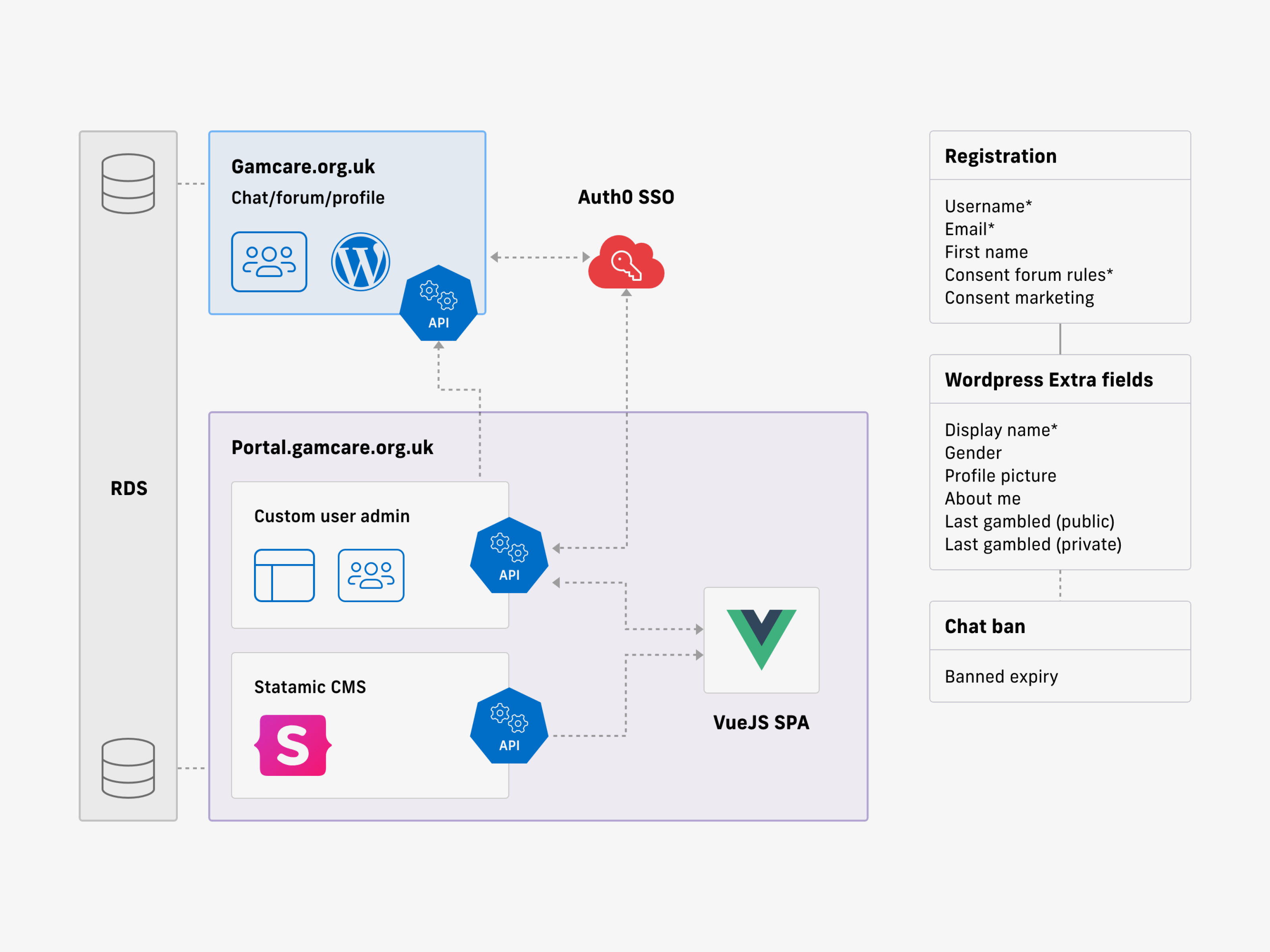Viewport: 1270px width, 952px height.
Task: Click the Gamcare.org.uk title text
Action: click(303, 167)
